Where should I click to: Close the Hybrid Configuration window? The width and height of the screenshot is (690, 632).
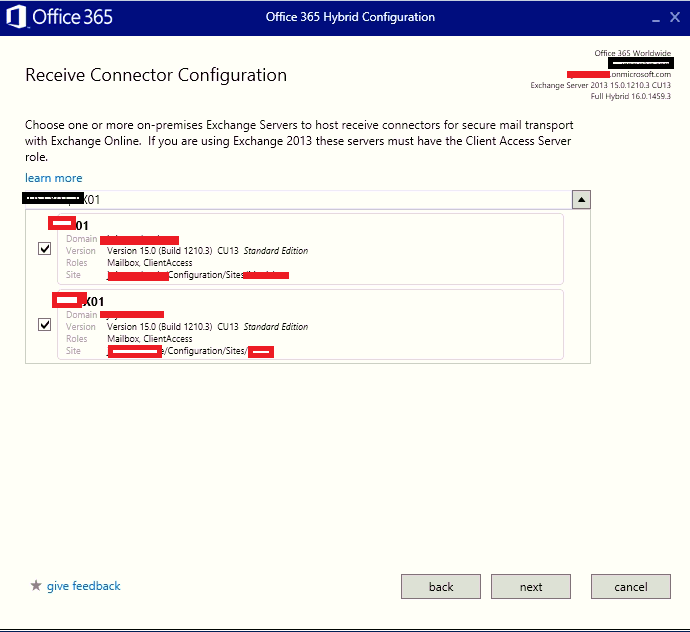[x=675, y=17]
